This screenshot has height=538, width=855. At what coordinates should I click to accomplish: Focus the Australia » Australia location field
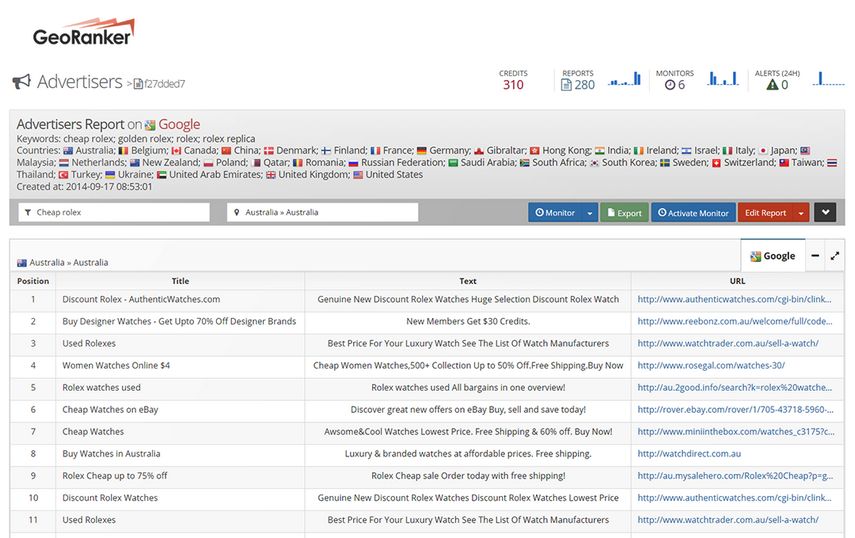(322, 212)
